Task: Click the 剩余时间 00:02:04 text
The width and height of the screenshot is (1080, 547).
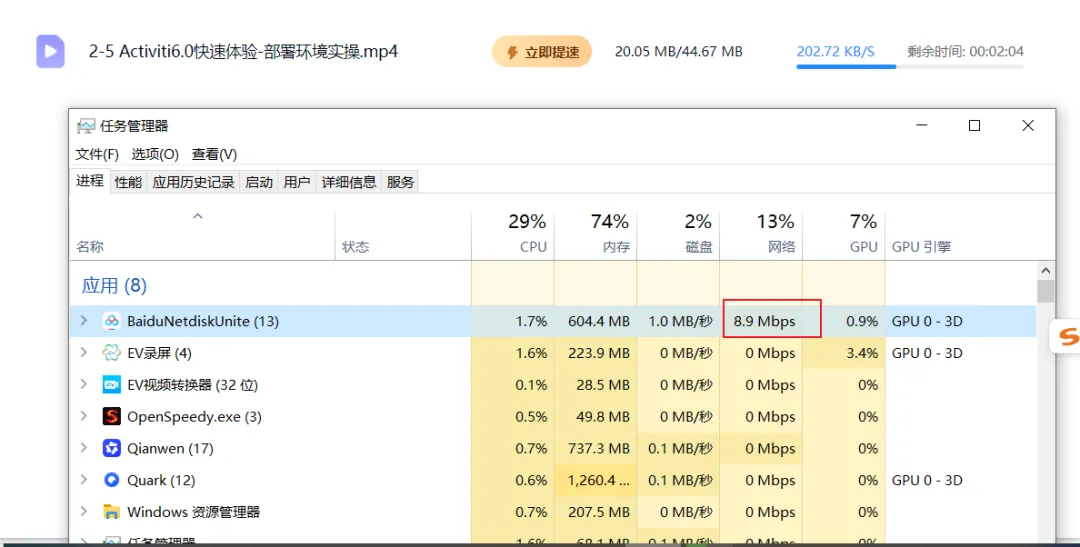Action: tap(965, 52)
